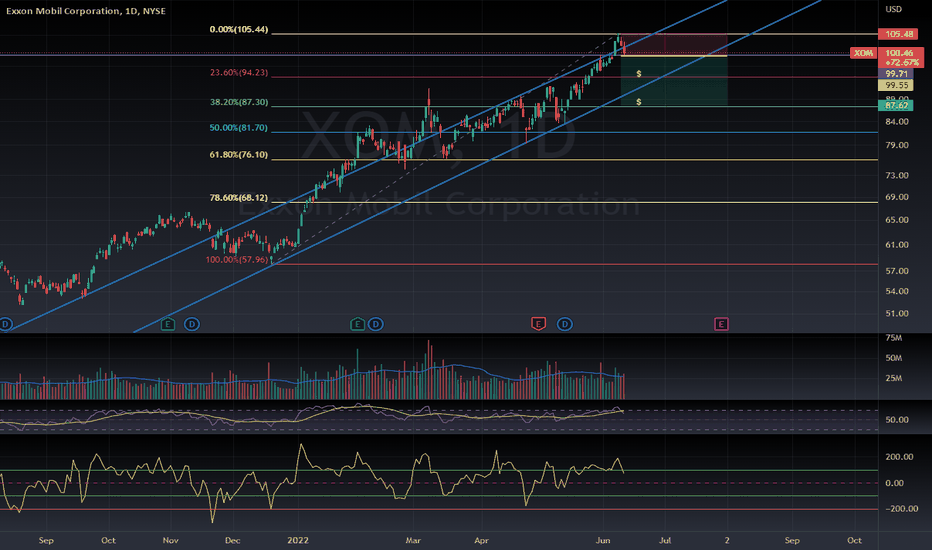Click the 105.48 red price label

tap(898, 34)
